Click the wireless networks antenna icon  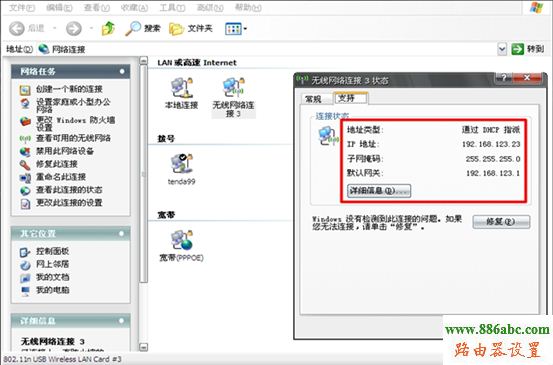click(x=25, y=139)
